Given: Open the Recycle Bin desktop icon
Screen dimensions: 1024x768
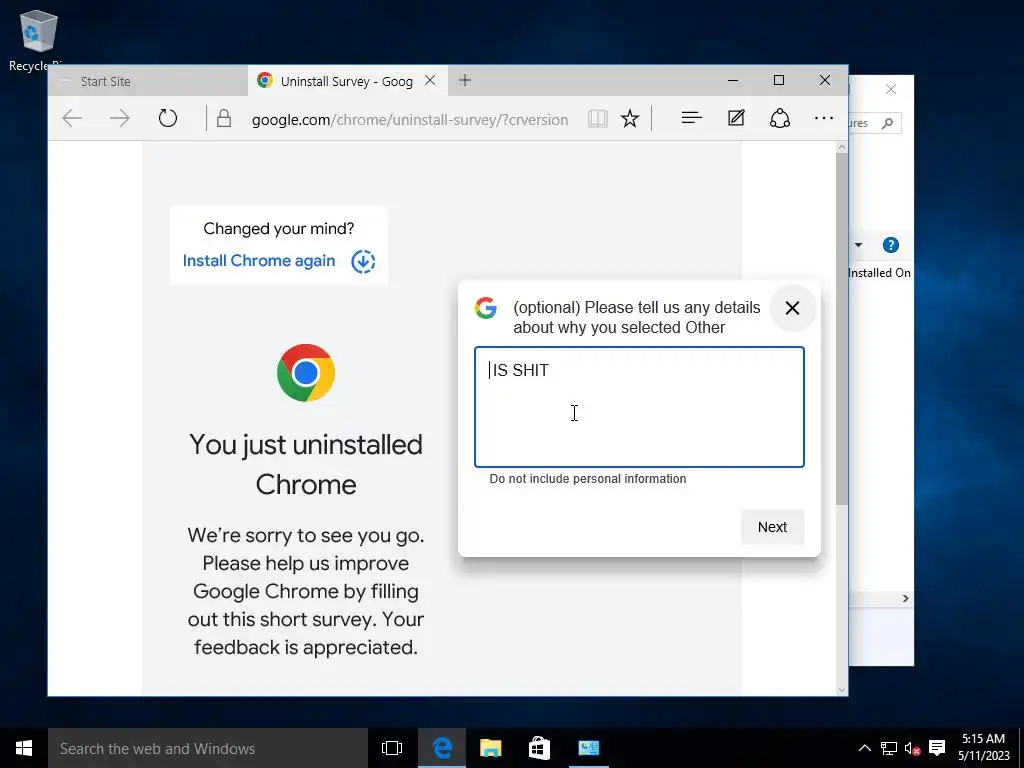Looking at the screenshot, I should (38, 39).
